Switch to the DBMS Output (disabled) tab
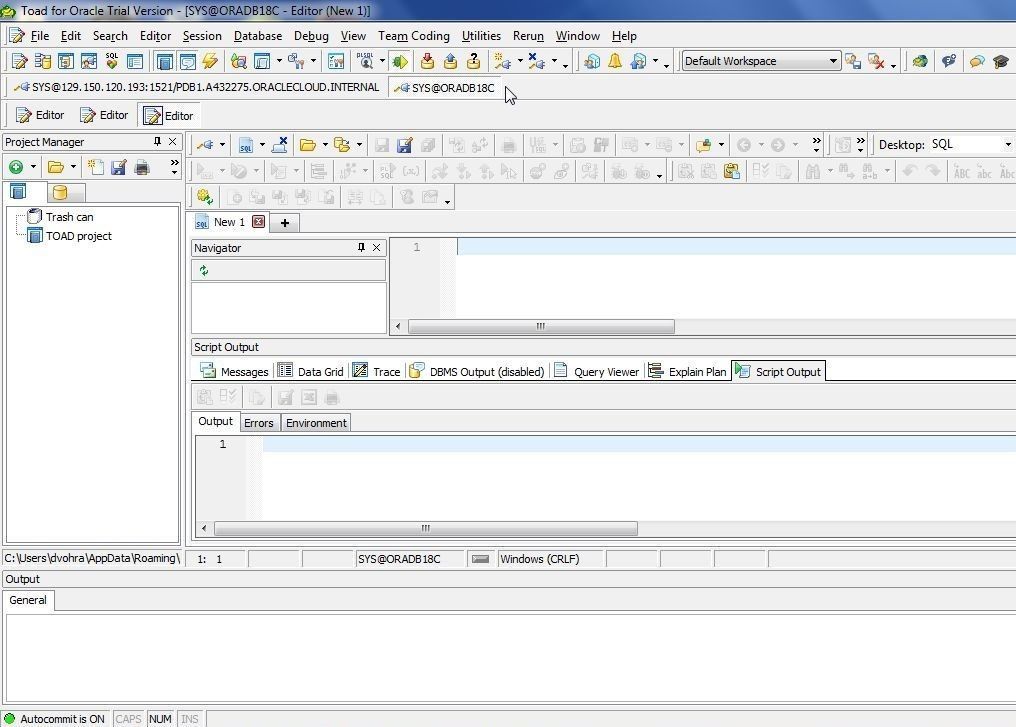1016x727 pixels. coord(478,371)
